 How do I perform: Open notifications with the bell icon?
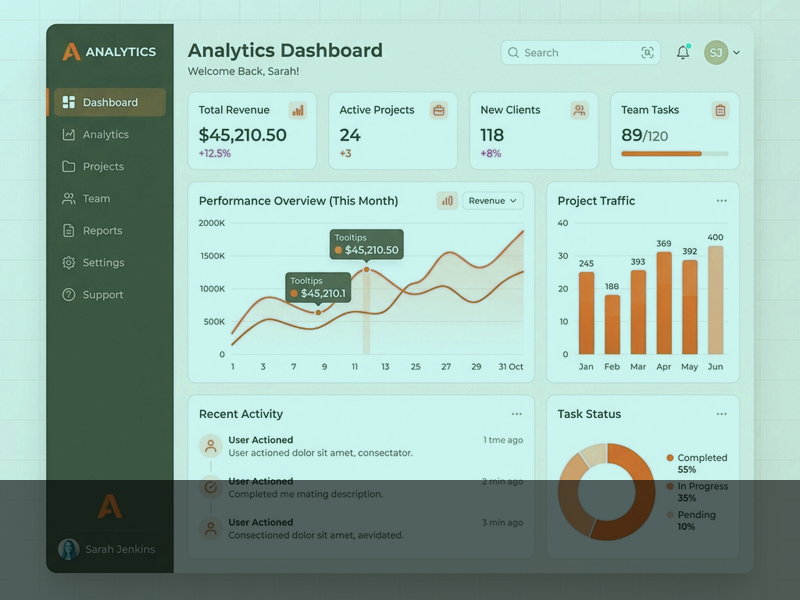tap(683, 52)
